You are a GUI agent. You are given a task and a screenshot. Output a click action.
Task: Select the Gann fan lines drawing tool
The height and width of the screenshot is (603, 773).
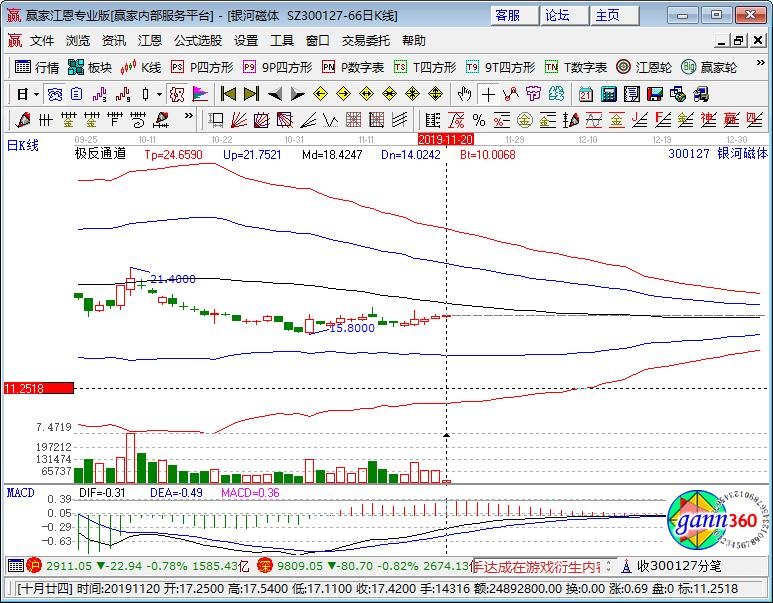(x=239, y=120)
